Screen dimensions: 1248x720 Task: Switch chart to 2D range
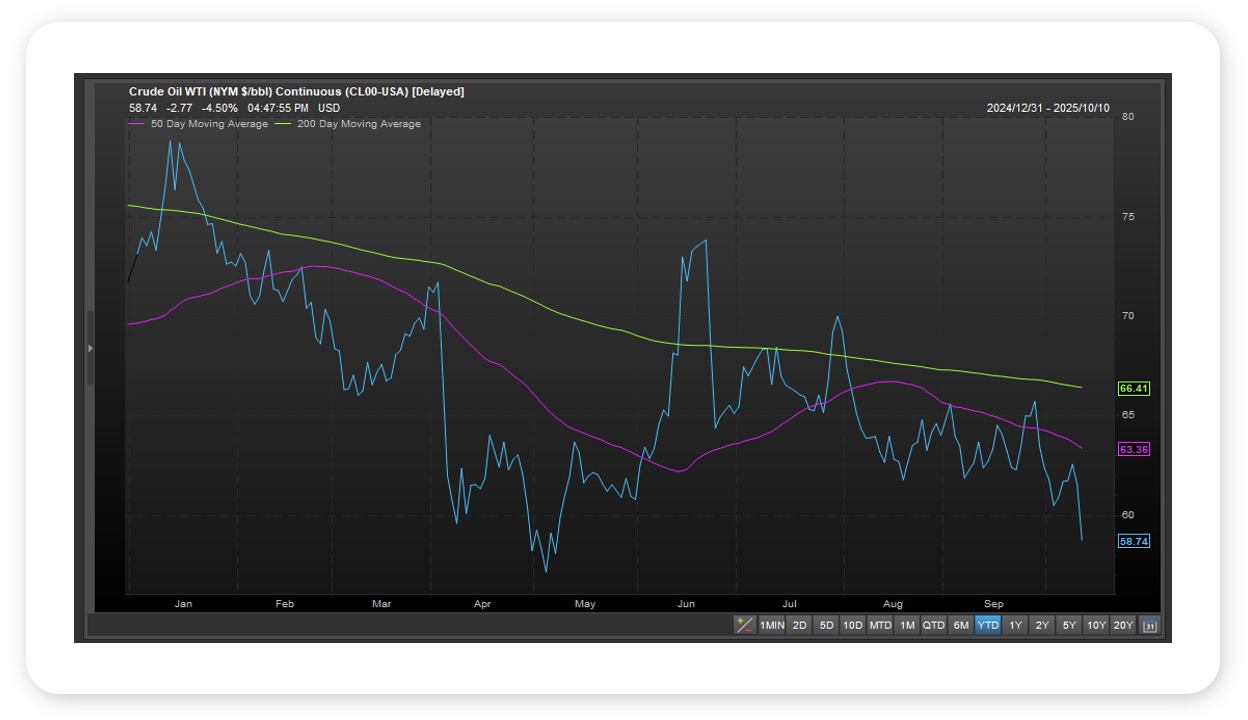799,626
